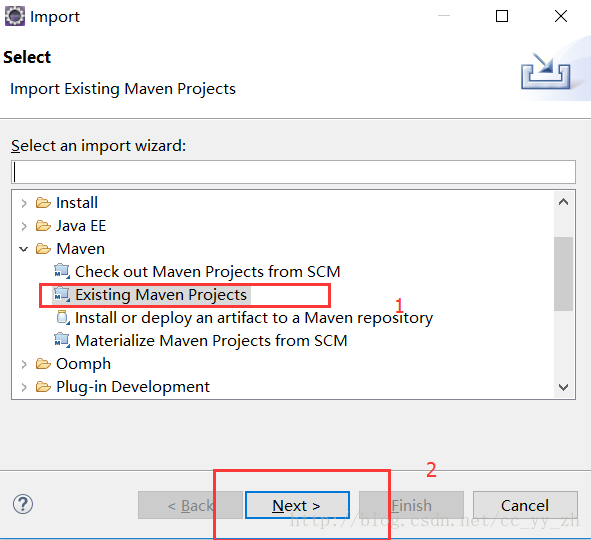
Task: Click the Check out Maven Projects icon
Action: 62,272
